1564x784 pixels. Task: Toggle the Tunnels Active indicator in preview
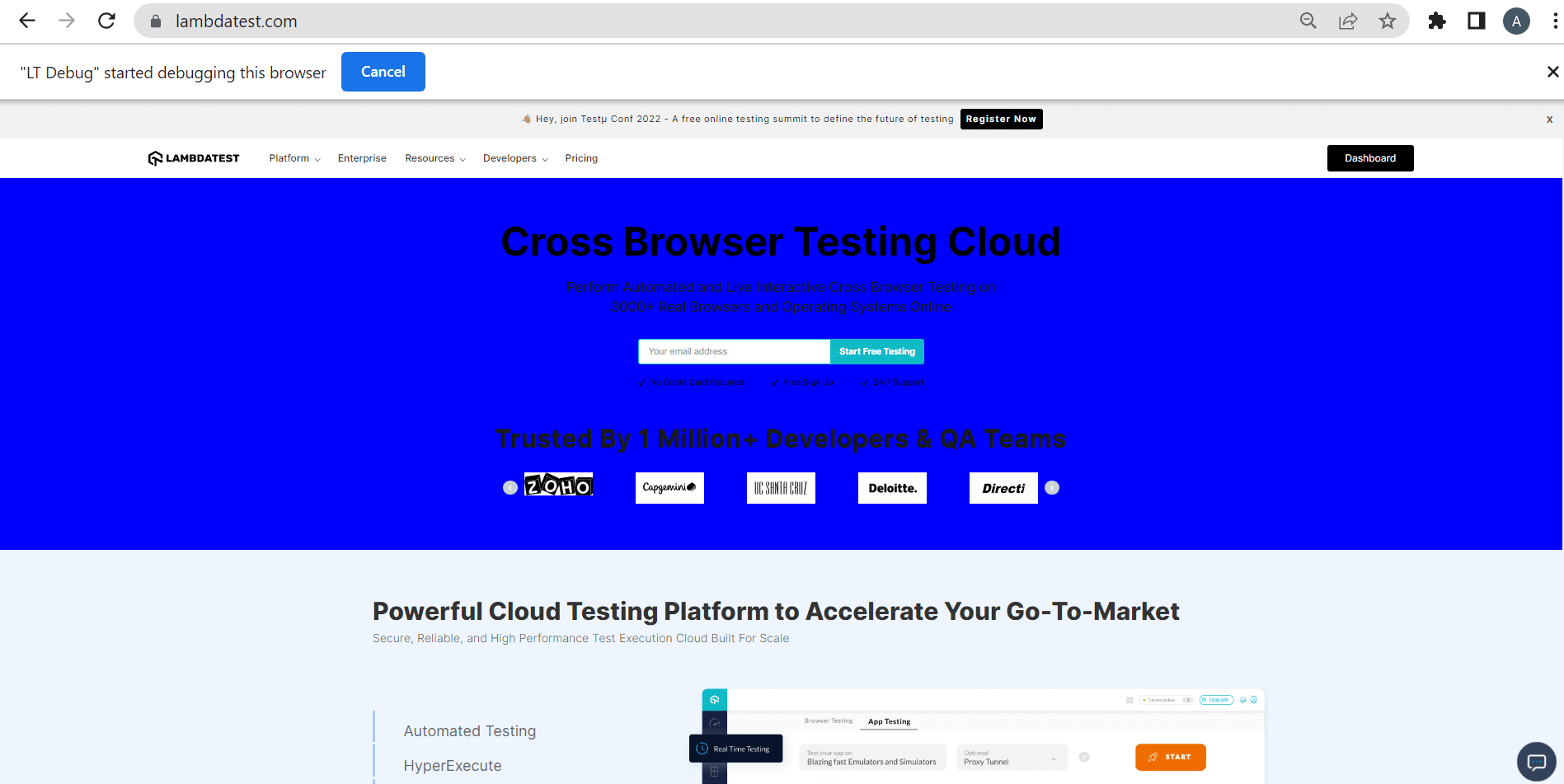point(1167,700)
